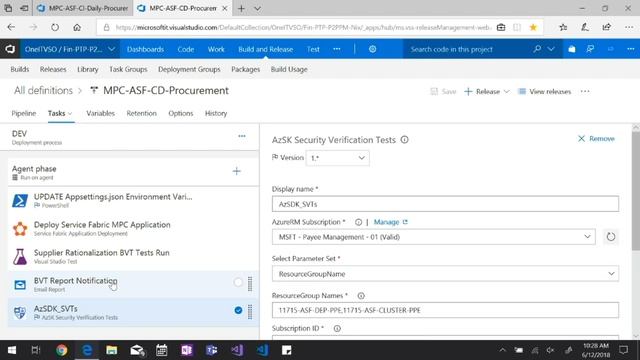Expand the Release button dropdown
Viewport: 640px width, 360px height.
(507, 91)
